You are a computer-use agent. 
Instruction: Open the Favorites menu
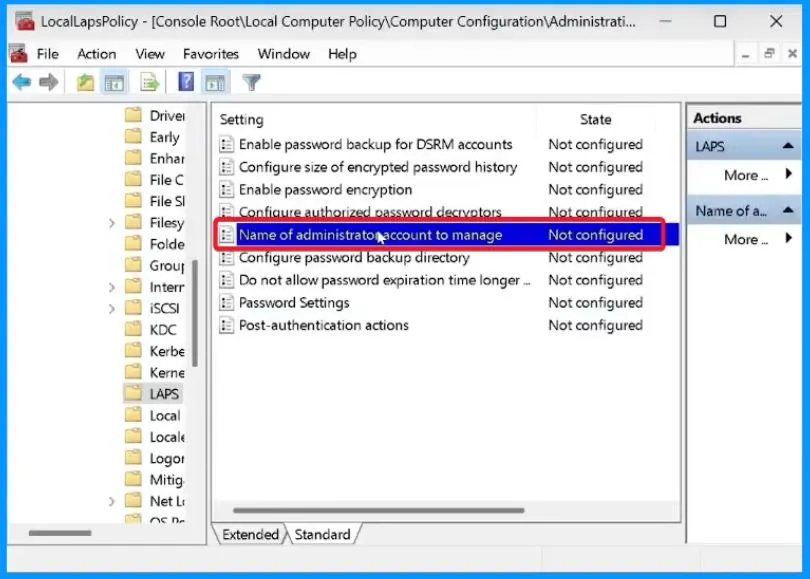pyautogui.click(x=211, y=54)
